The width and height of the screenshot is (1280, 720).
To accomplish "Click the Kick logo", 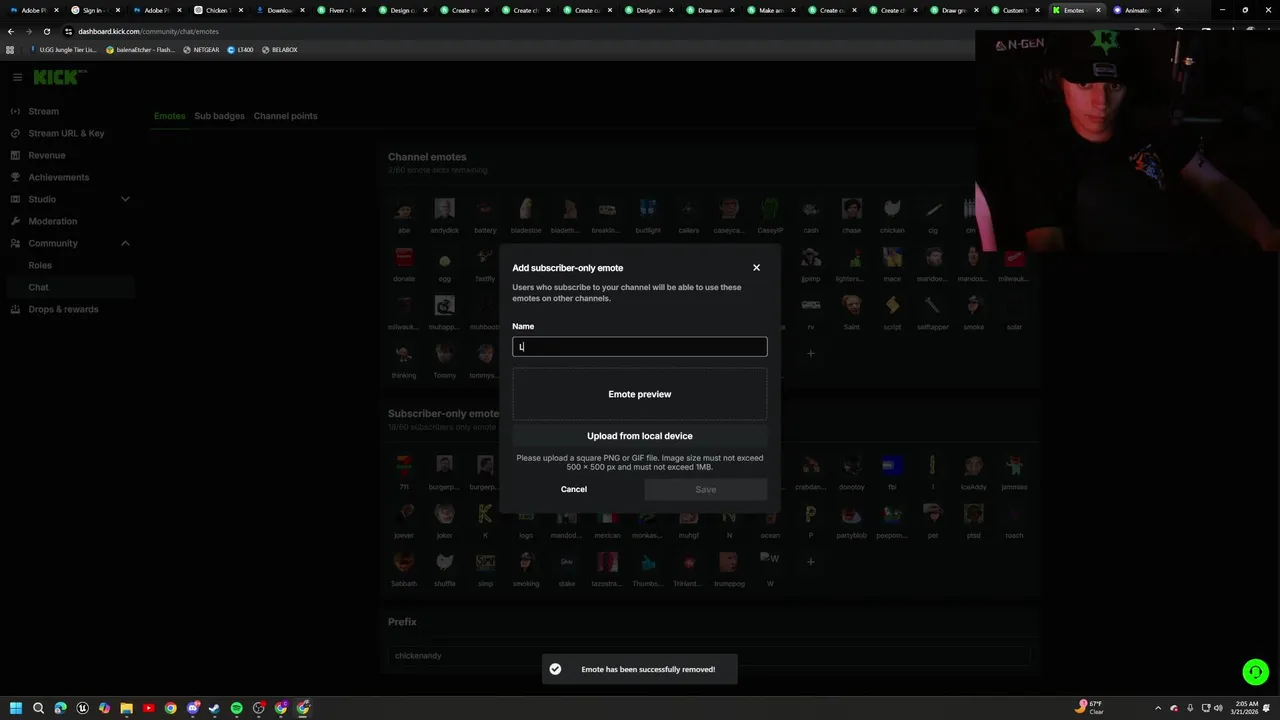I will tap(60, 77).
